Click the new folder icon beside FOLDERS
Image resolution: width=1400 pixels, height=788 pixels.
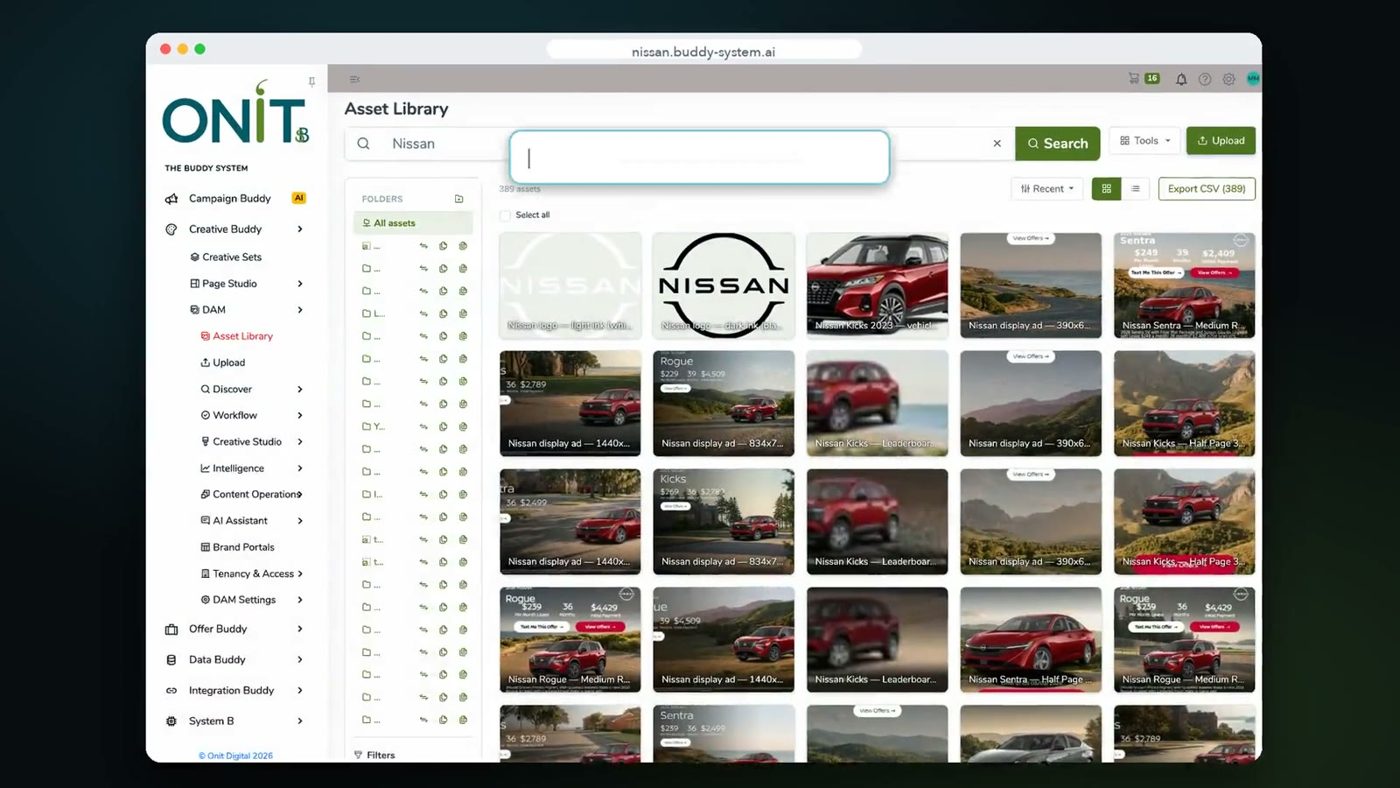459,199
